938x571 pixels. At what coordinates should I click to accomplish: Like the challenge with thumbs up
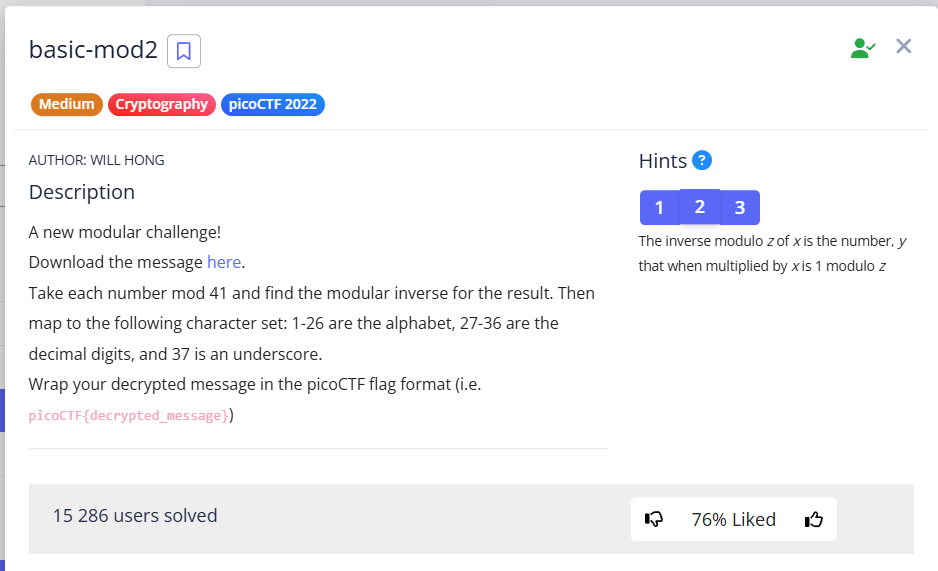pos(814,519)
